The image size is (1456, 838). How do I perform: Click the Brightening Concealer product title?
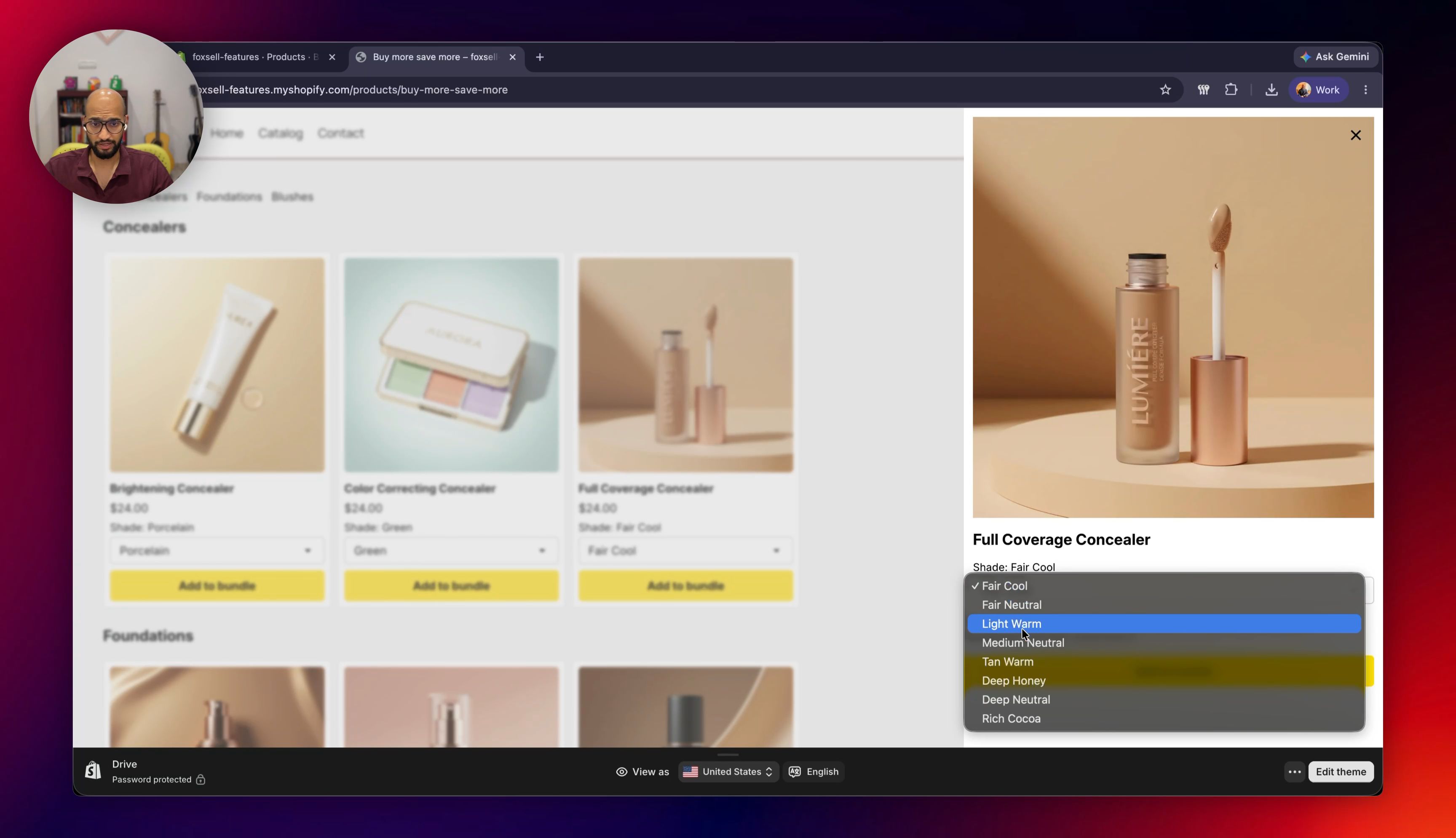(x=171, y=488)
